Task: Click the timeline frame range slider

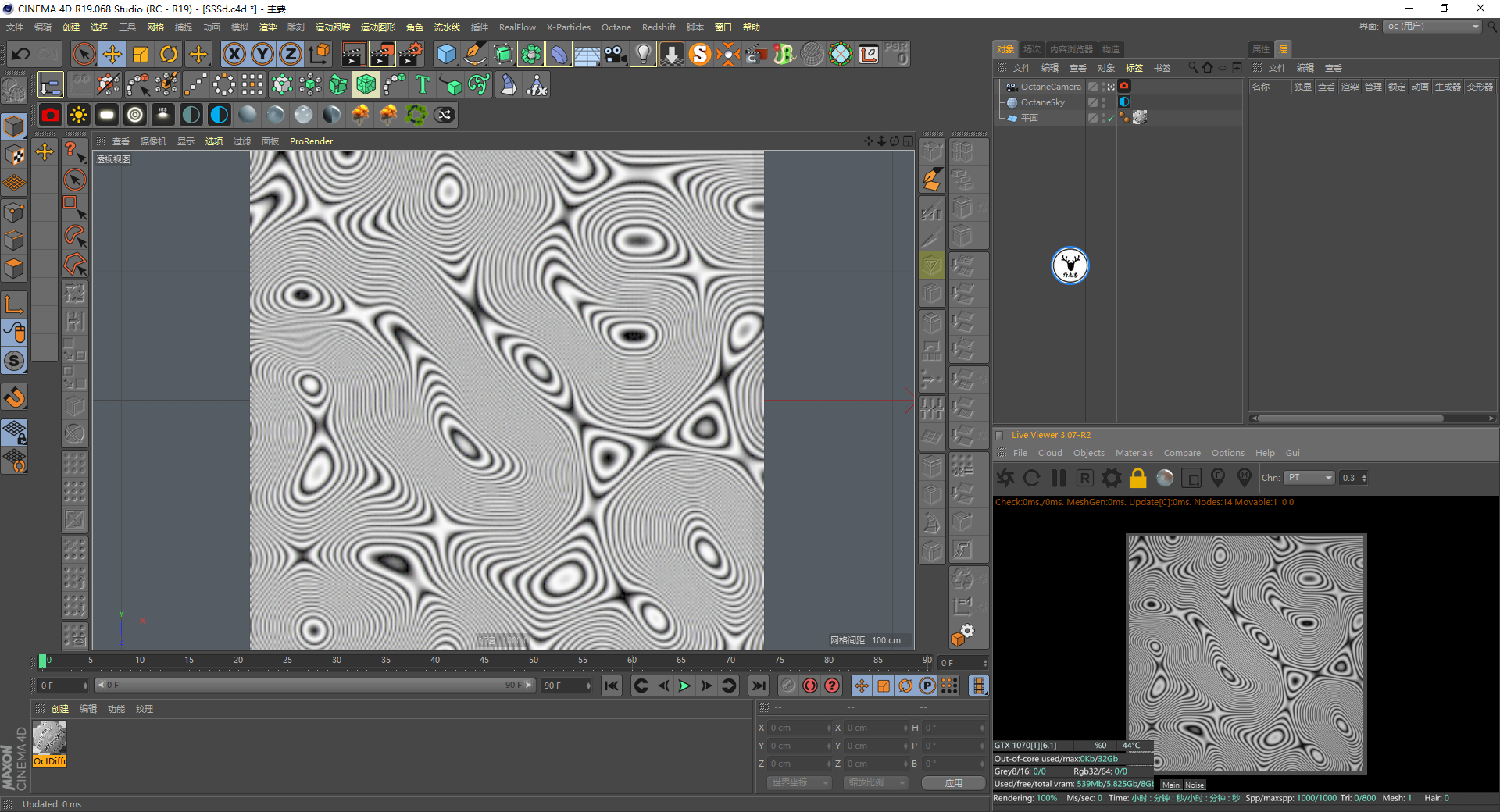Action: (x=314, y=686)
